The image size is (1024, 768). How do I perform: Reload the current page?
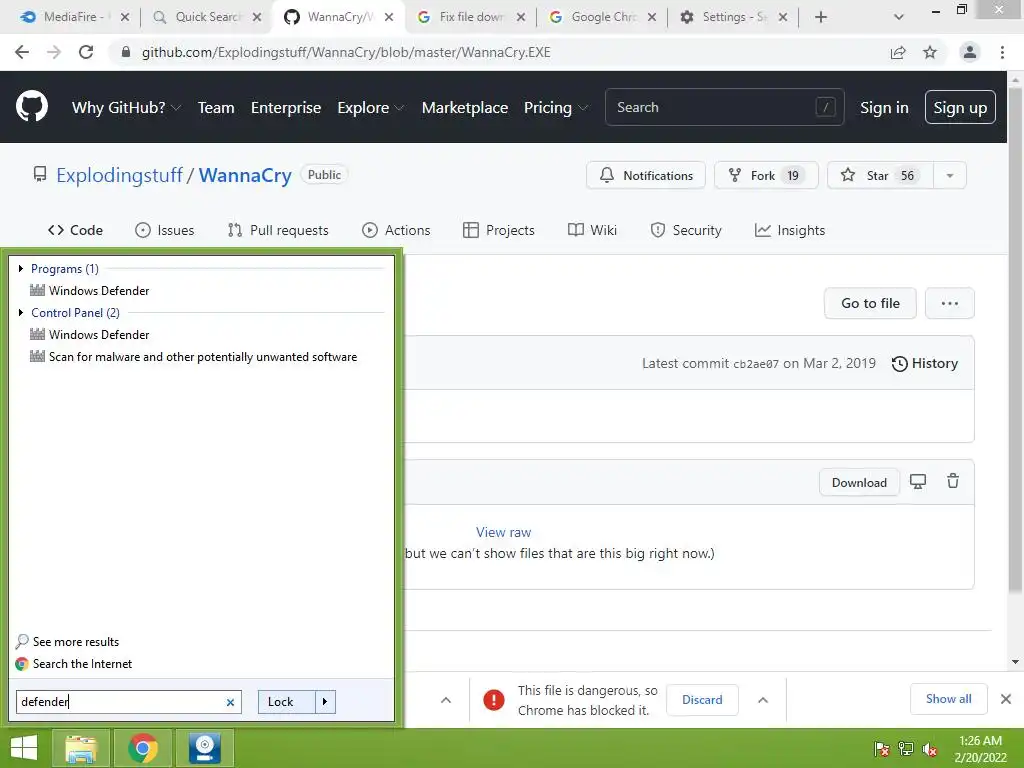click(x=86, y=52)
